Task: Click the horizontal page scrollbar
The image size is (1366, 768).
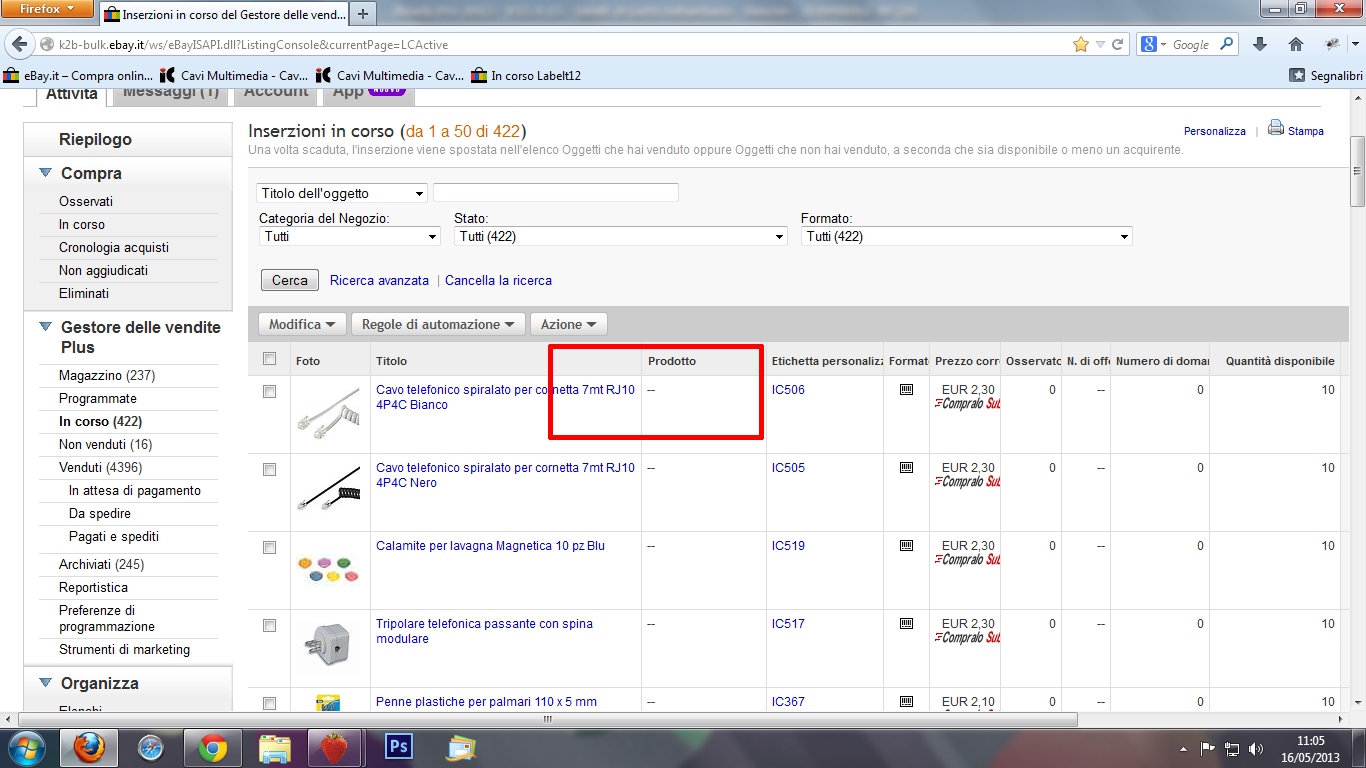Action: (x=548, y=719)
